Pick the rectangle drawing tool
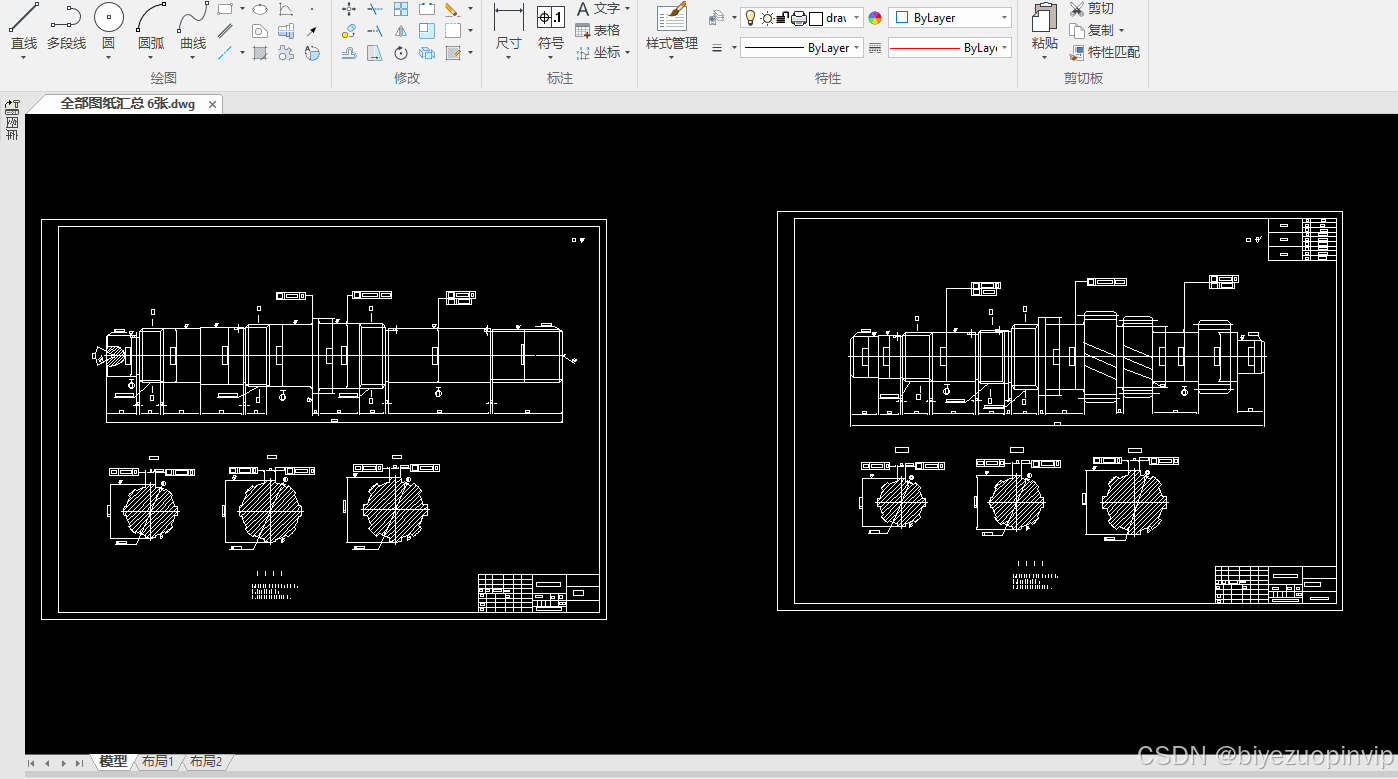1398x779 pixels. coord(225,9)
